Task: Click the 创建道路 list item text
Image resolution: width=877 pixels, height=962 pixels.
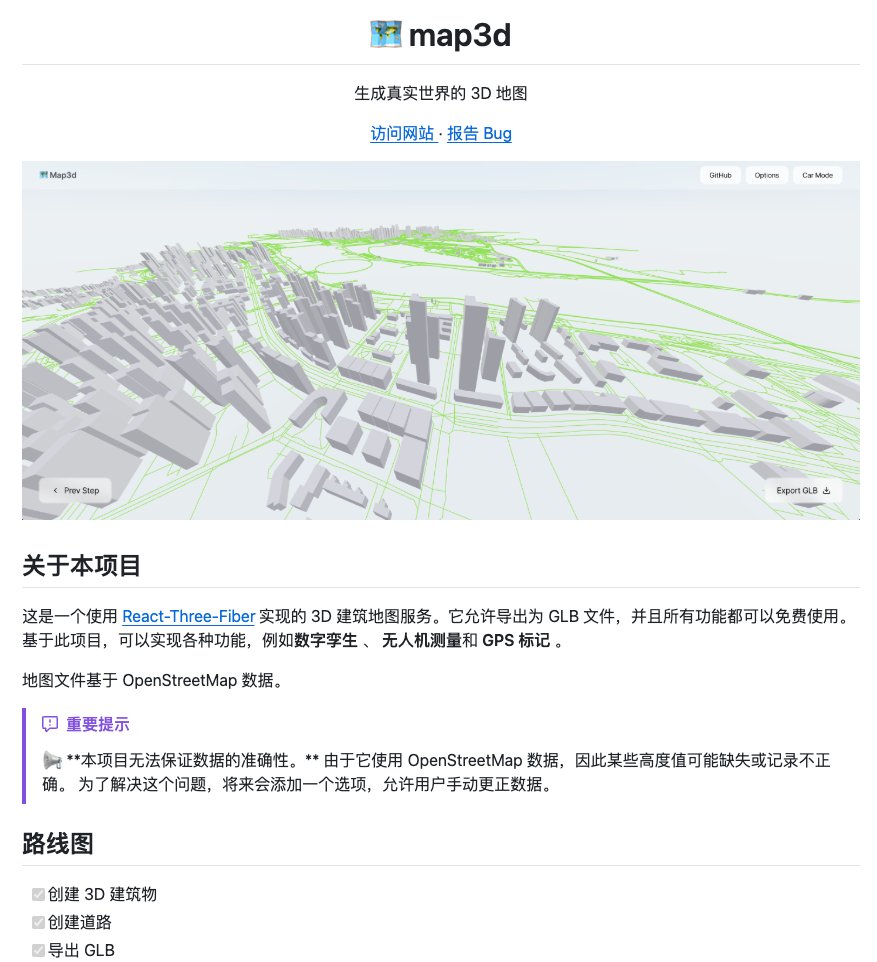Action: pos(80,922)
